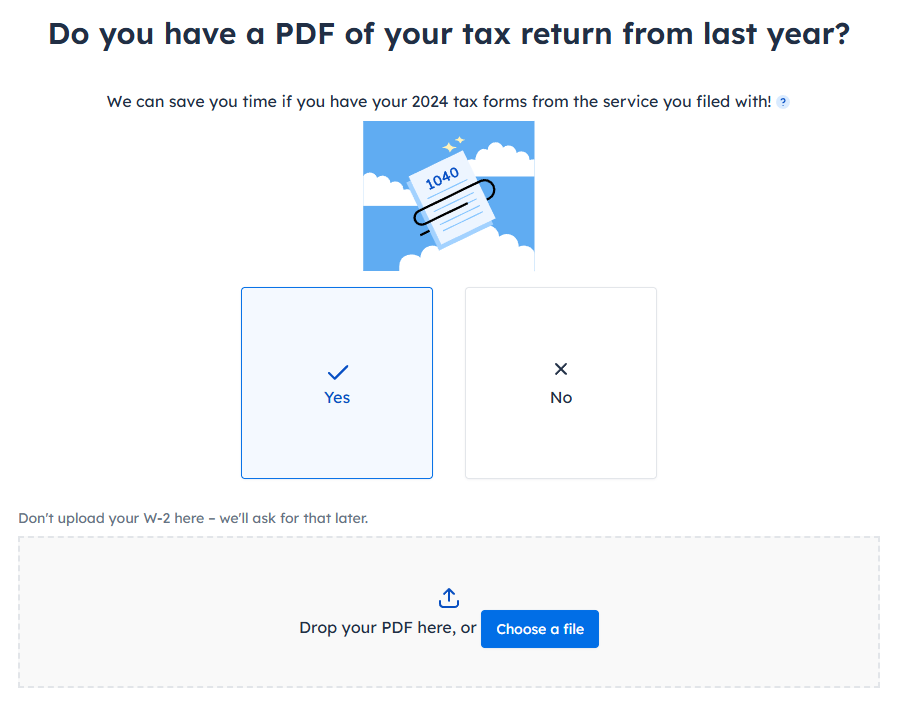Viewport: 917px width, 707px height.
Task: Click the W-2 notice text above the drop zone
Action: point(193,518)
